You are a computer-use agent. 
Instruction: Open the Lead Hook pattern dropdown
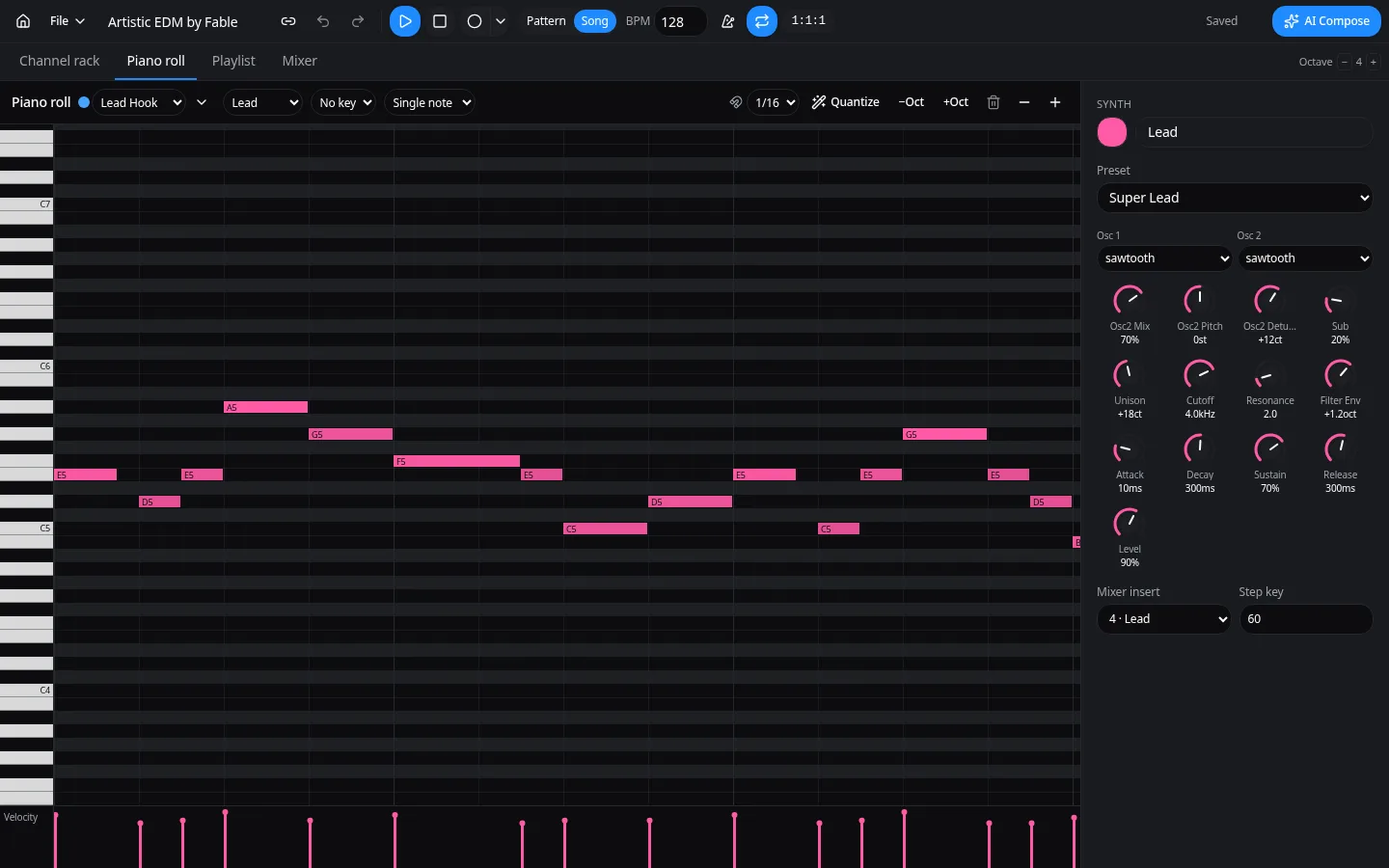(x=140, y=102)
